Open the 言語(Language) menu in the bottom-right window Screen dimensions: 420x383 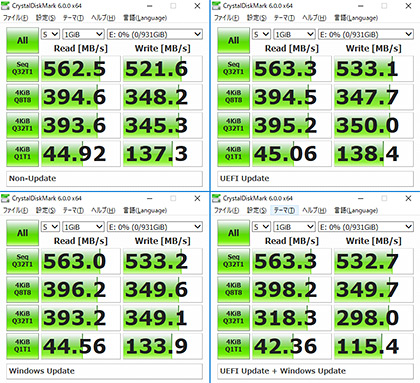pyautogui.click(x=356, y=210)
